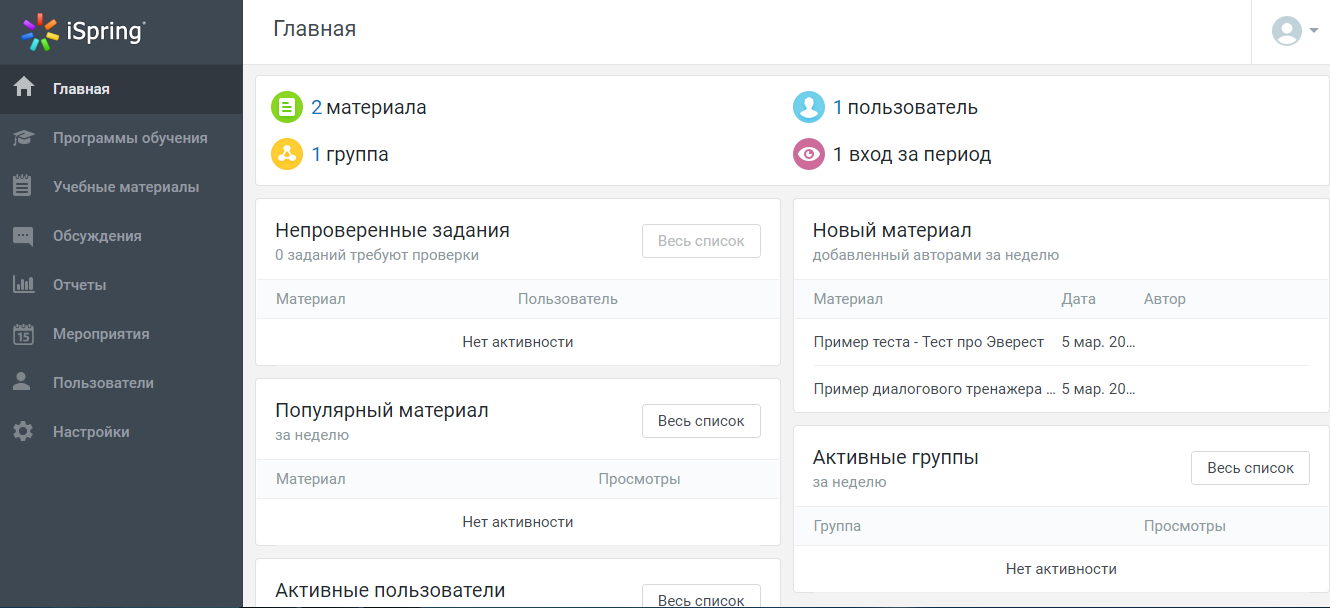Viewport: 1330px width, 608px height.
Task: Click the yellow группа stats icon
Action: (286, 154)
